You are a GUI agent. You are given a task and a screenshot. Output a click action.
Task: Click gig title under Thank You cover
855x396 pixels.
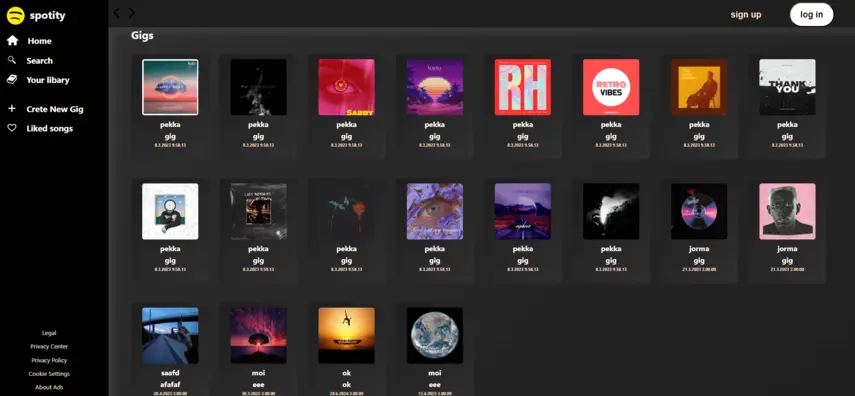pos(787,136)
